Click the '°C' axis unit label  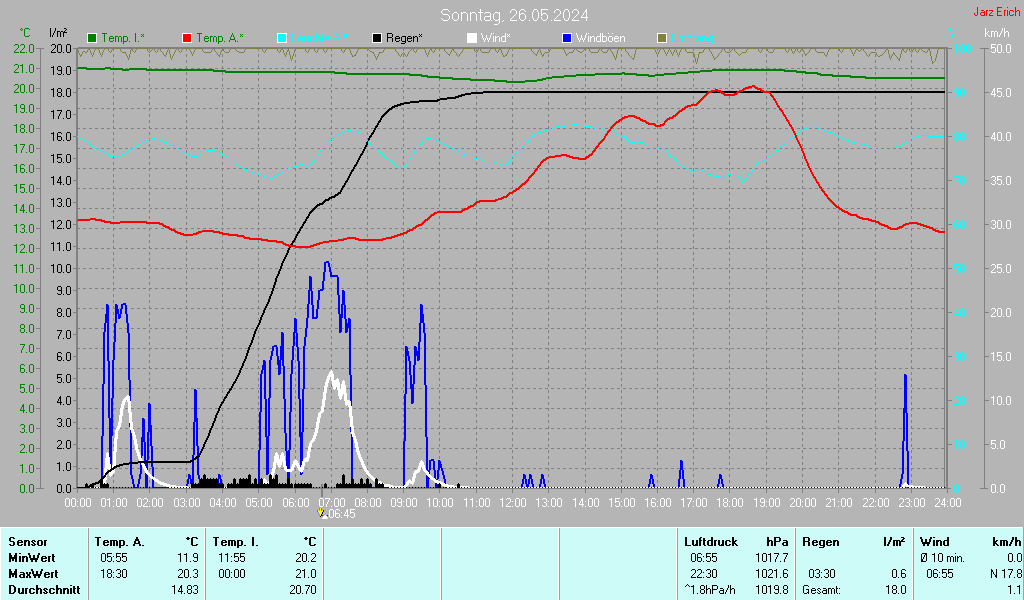tap(25, 33)
